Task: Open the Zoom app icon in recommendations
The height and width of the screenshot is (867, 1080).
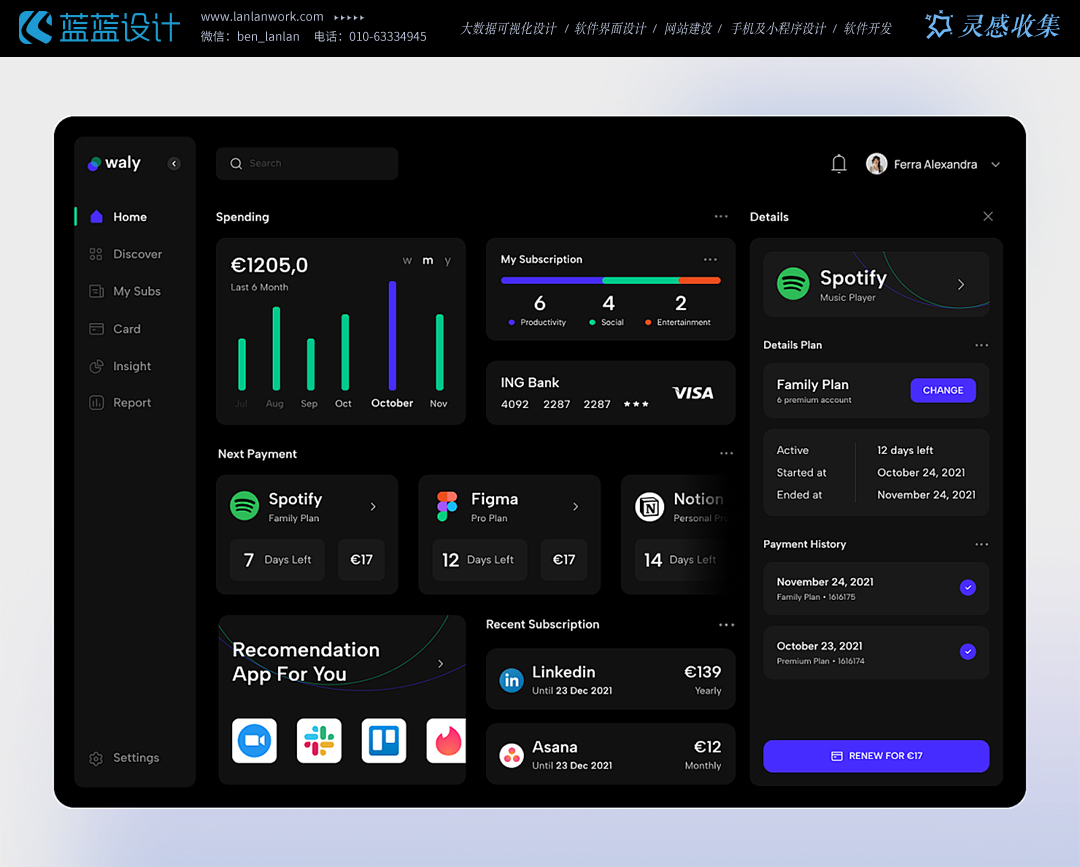Action: [x=254, y=741]
